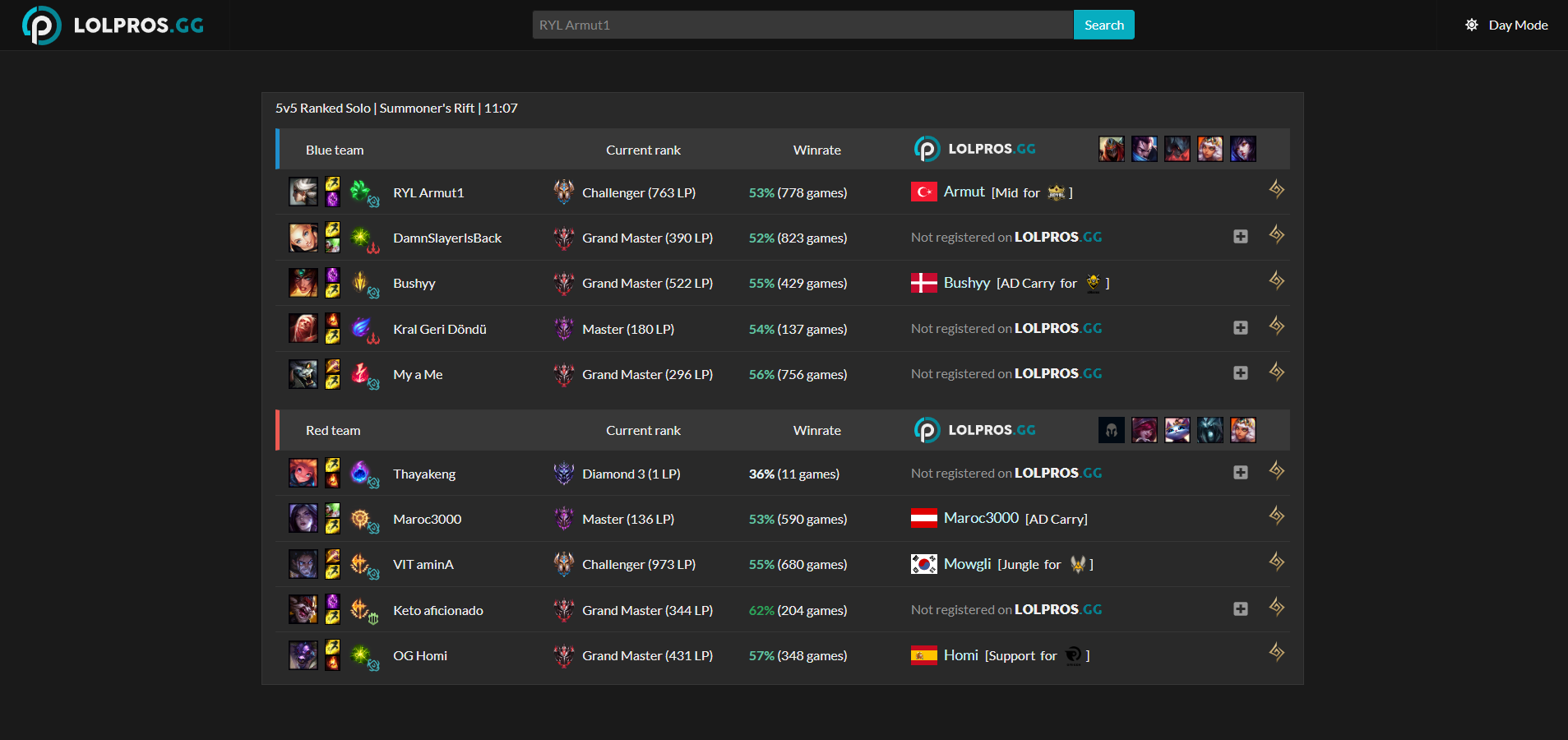Open Armut's LOLPROS profile link

click(963, 192)
